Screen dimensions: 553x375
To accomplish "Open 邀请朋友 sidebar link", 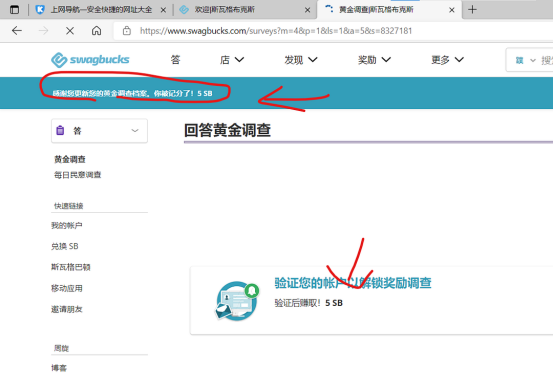I will tap(67, 309).
